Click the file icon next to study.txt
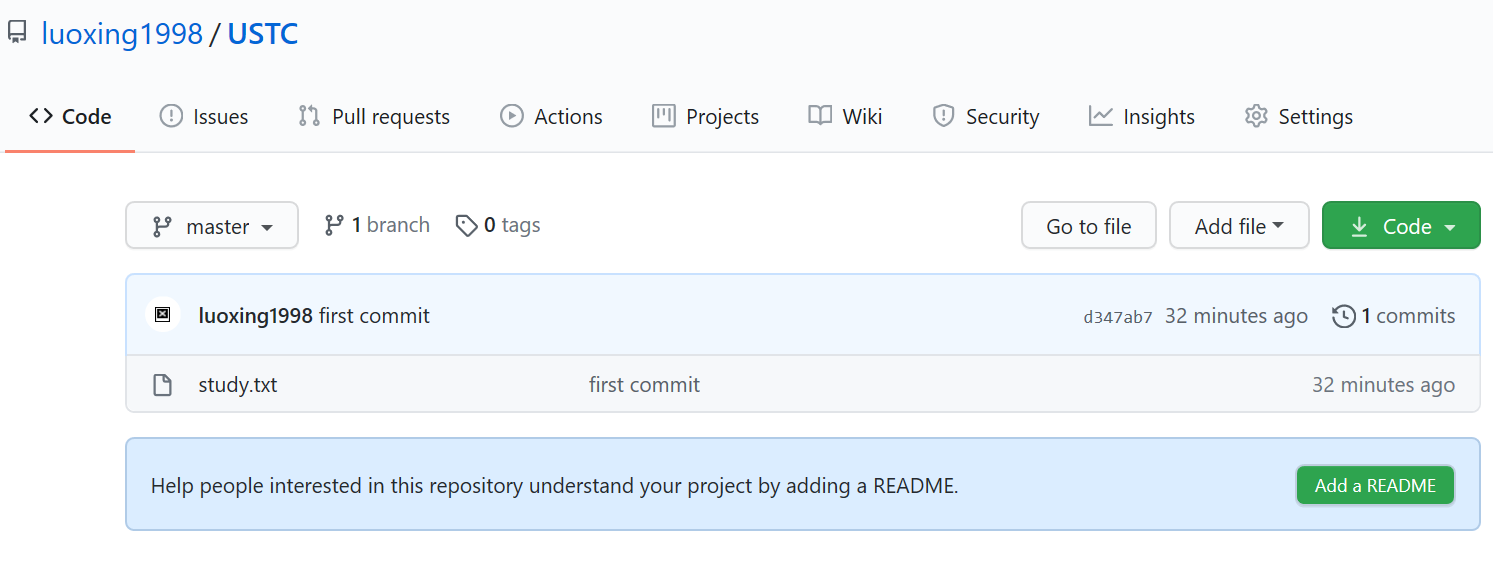 162,385
